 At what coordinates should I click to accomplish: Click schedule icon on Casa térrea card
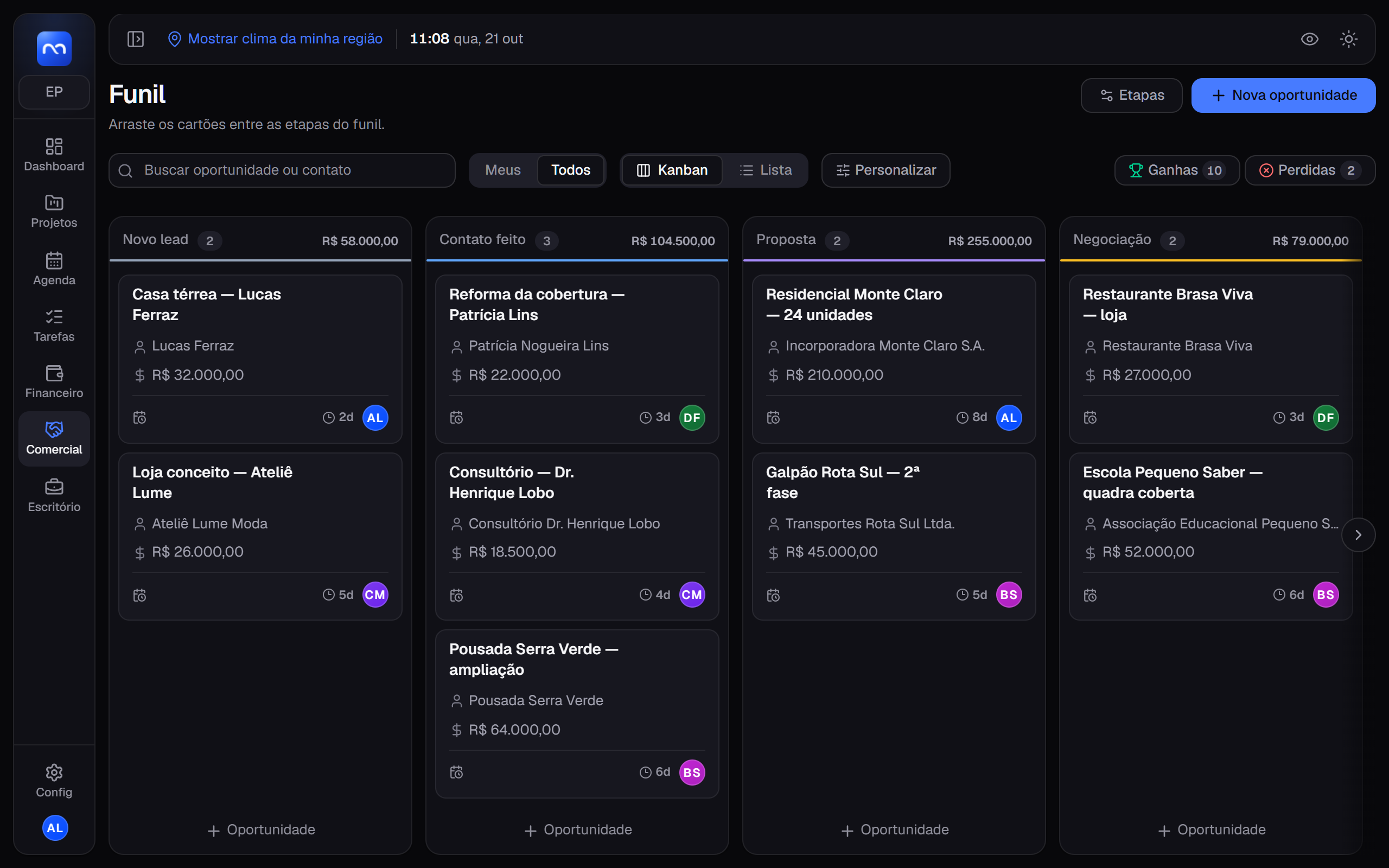coord(139,417)
